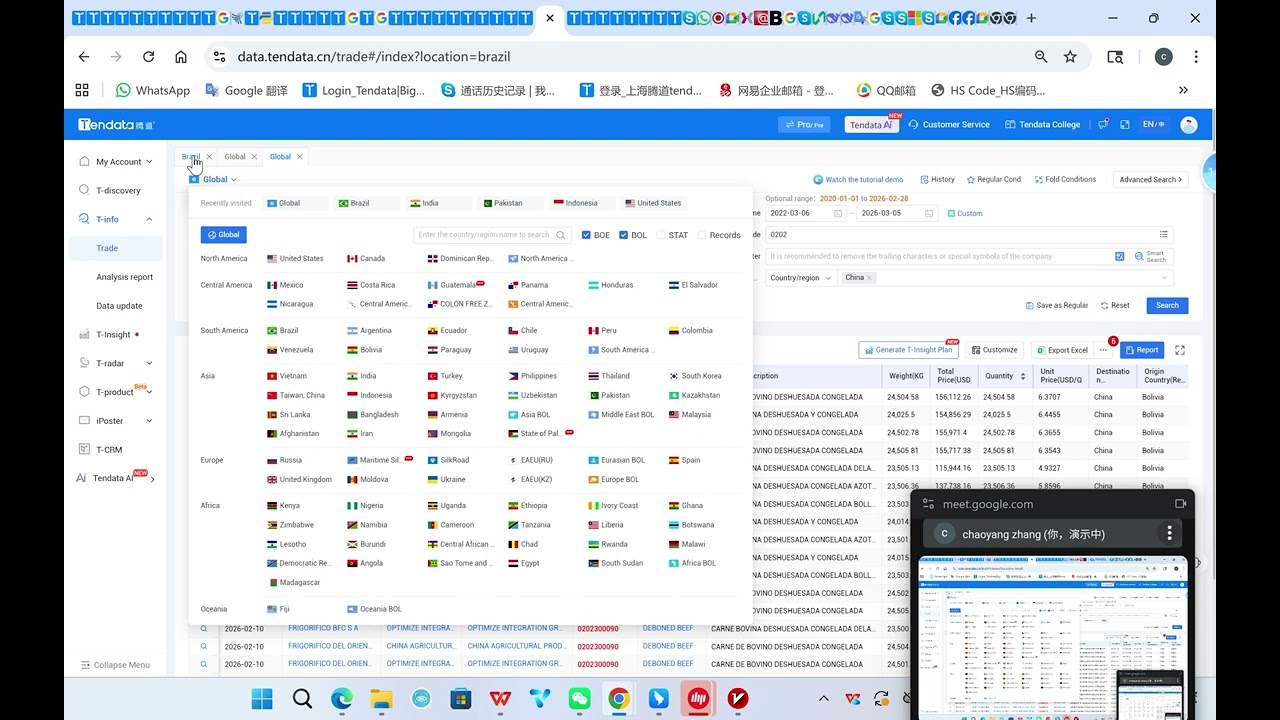The image size is (1280, 720).
Task: Reload the browser page
Action: (x=148, y=57)
